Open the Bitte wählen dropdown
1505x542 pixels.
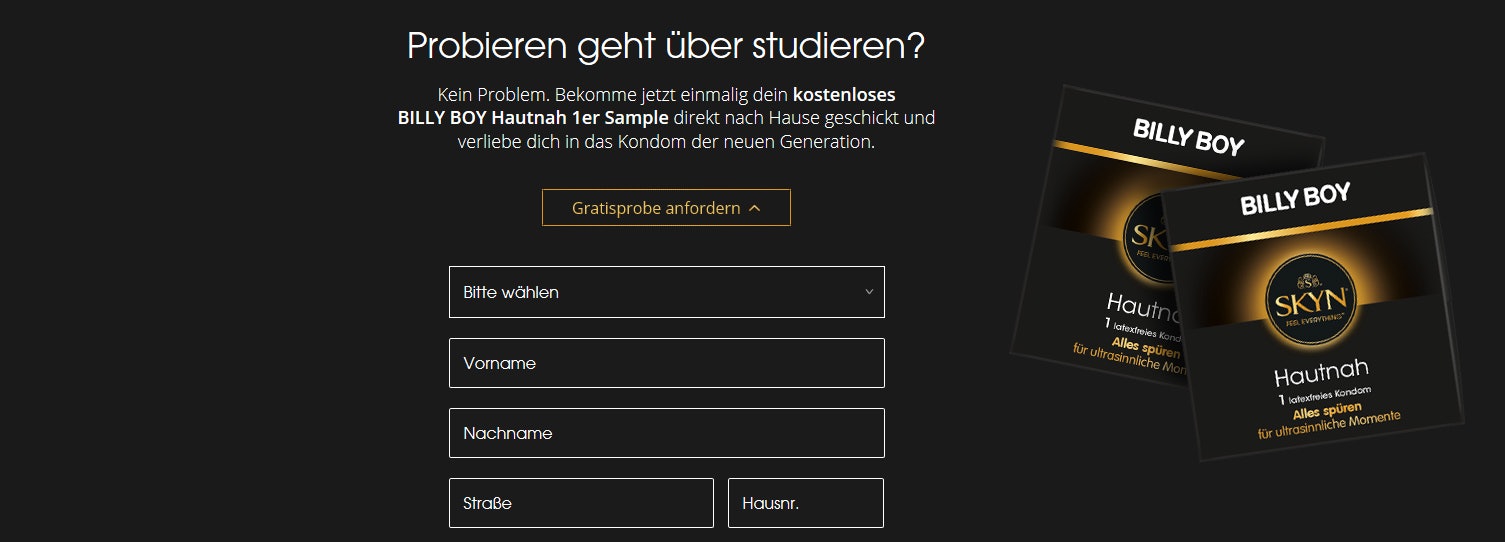(x=666, y=292)
